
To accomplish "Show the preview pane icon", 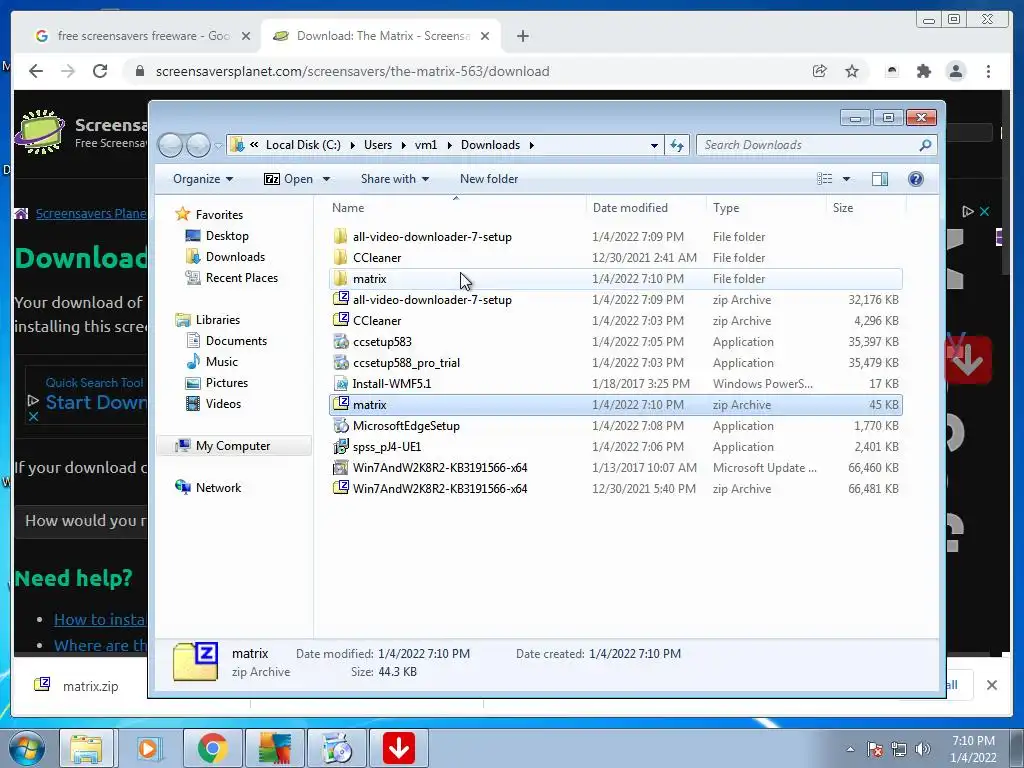I will [x=880, y=179].
